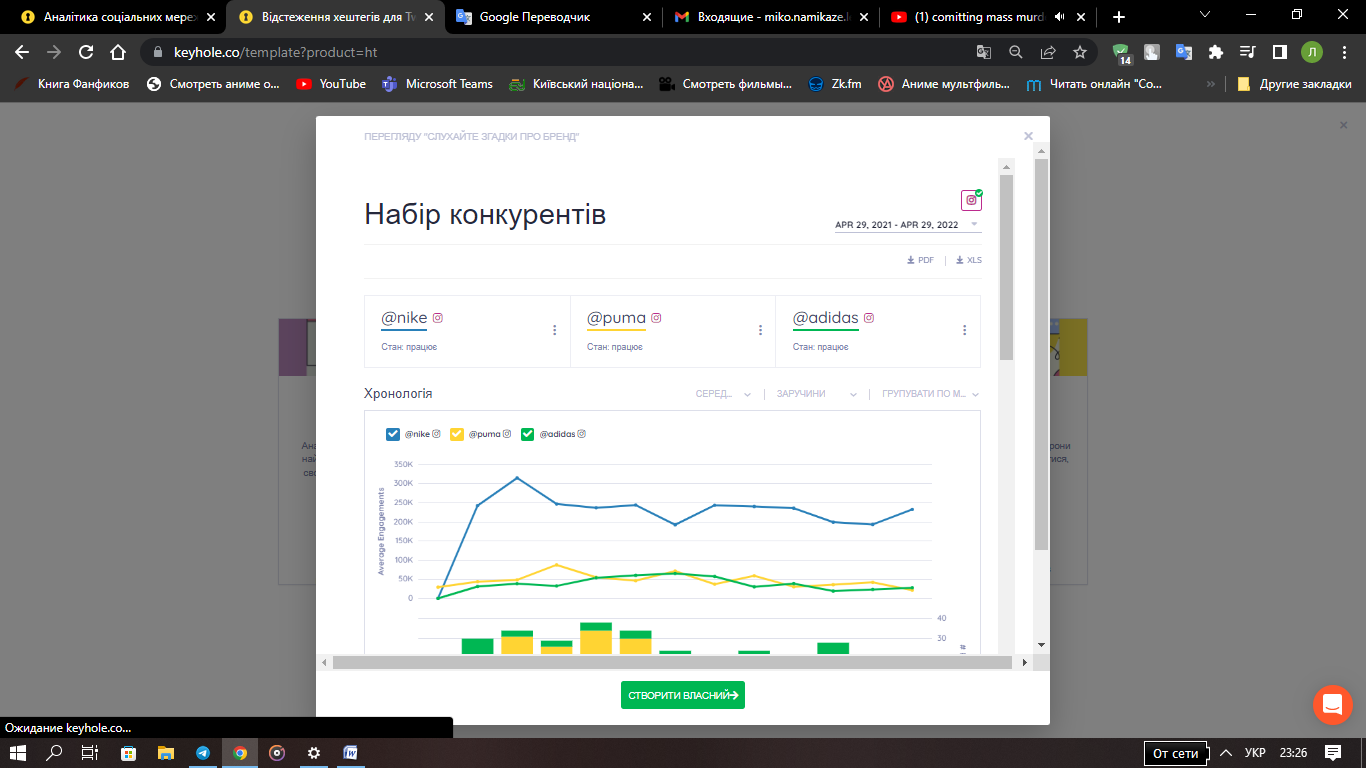
Task: Download the report as PDF
Action: pos(920,260)
